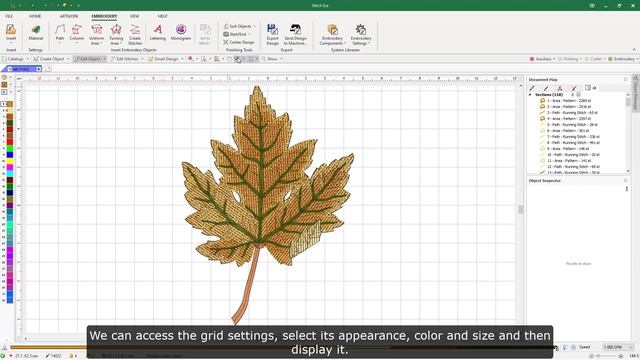The image size is (640, 360).
Task: Open the Material settings
Action: point(36,33)
